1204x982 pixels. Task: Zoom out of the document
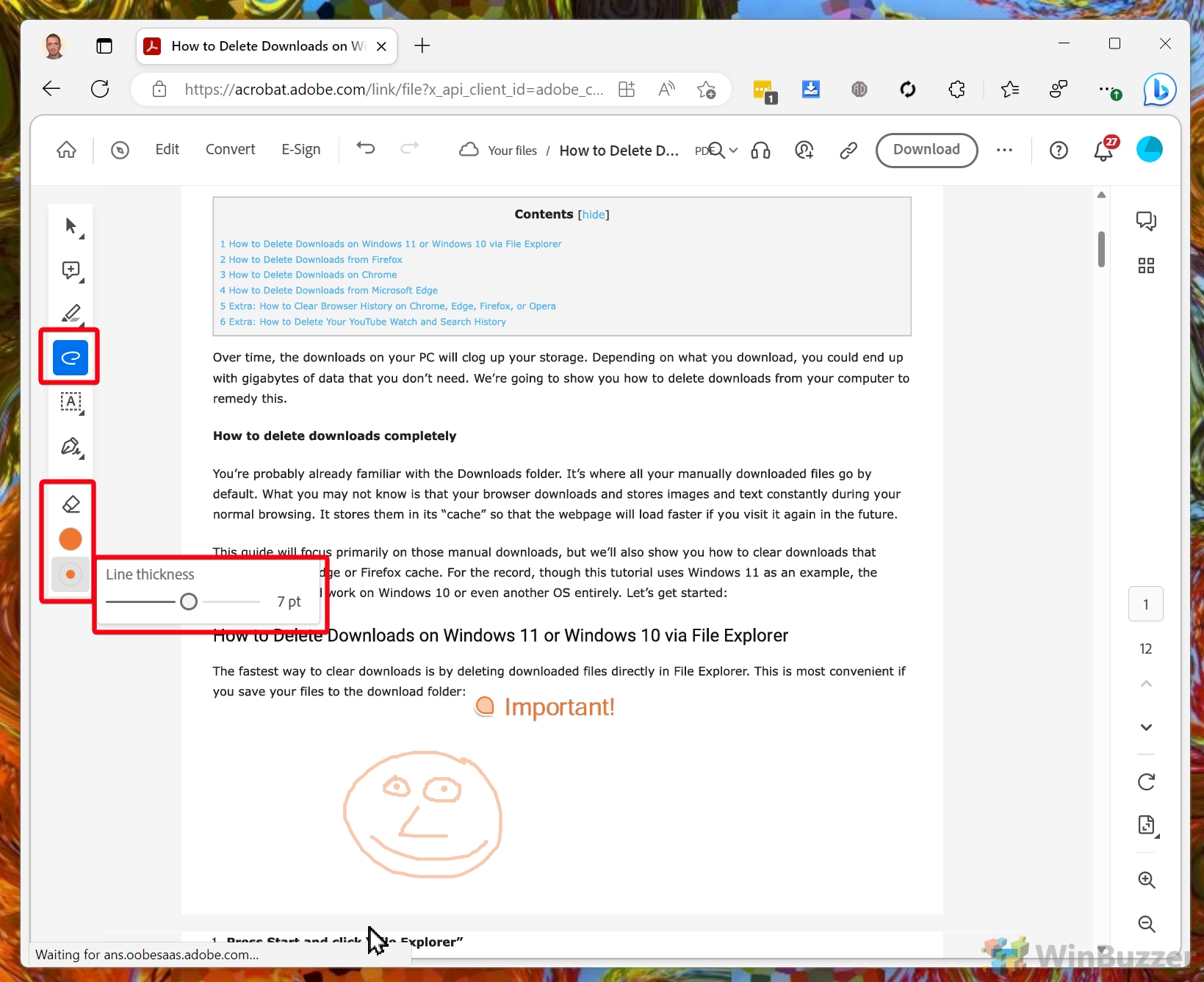point(1147,924)
